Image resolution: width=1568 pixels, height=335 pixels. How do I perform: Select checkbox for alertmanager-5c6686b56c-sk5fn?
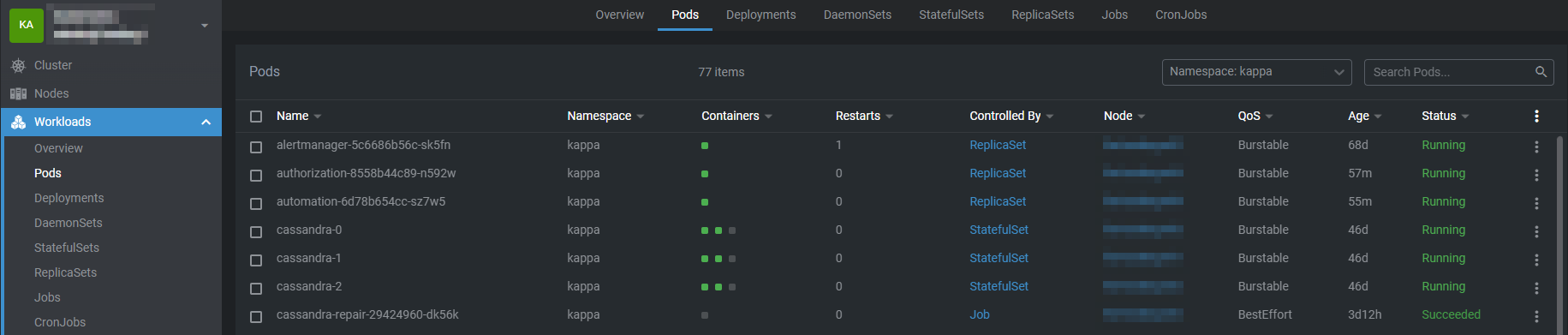[x=256, y=147]
